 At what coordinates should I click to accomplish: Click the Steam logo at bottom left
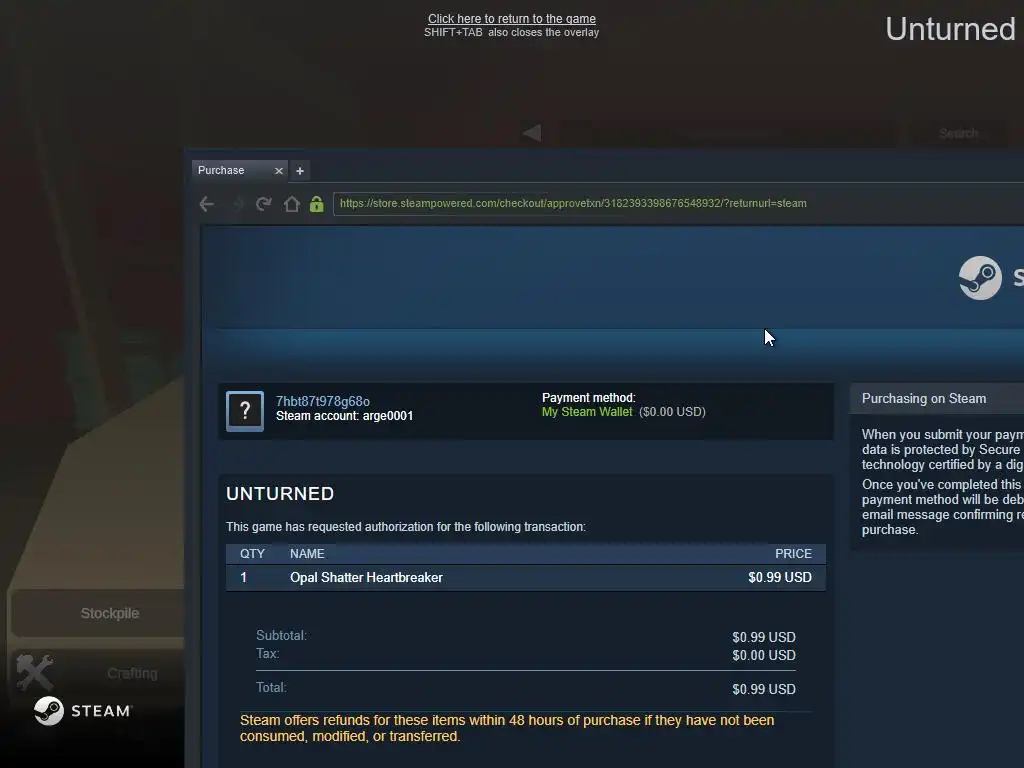click(82, 711)
